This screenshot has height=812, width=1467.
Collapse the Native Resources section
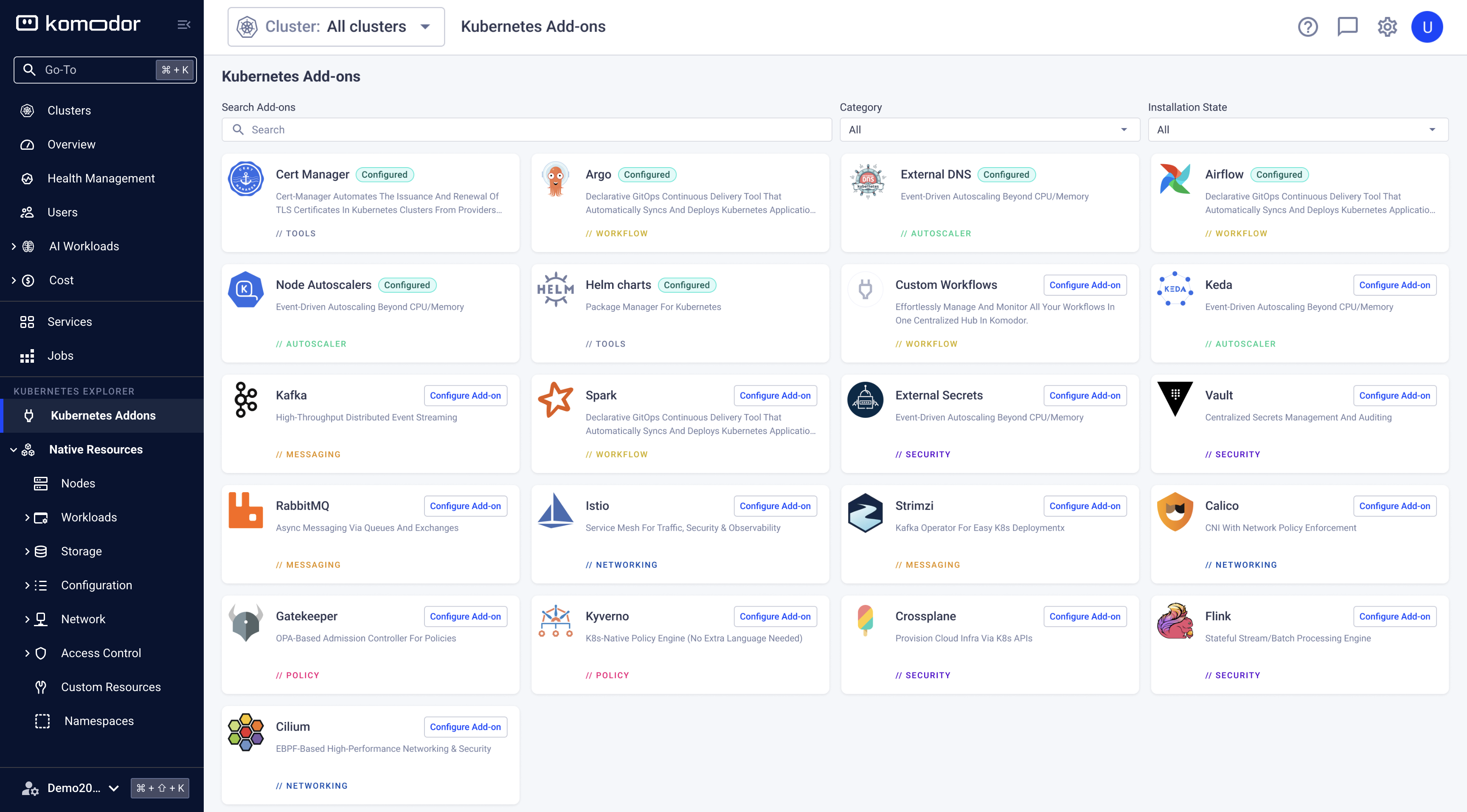[x=14, y=450]
